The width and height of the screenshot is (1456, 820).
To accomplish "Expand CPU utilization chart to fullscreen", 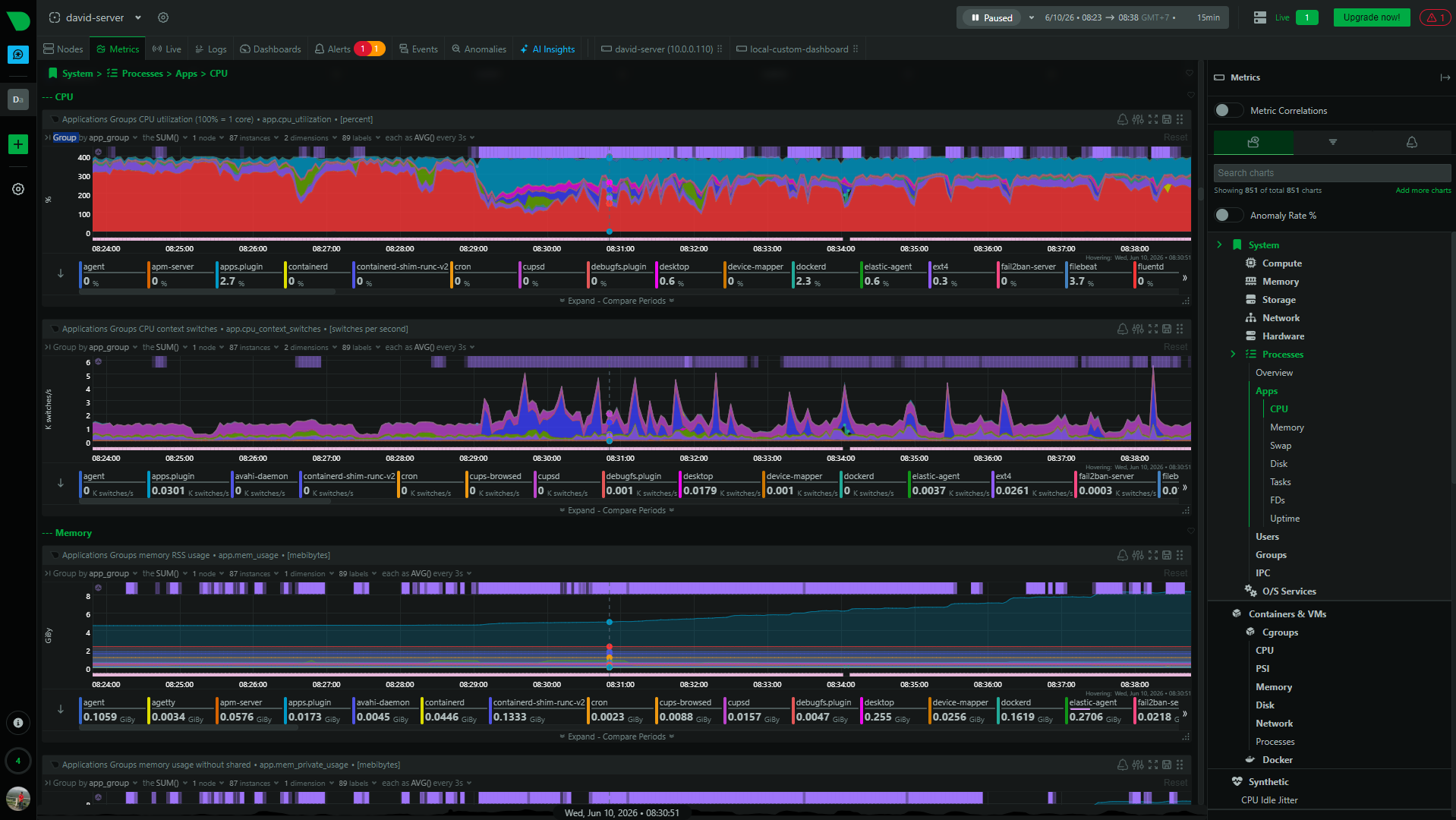I will pyautogui.click(x=1153, y=119).
